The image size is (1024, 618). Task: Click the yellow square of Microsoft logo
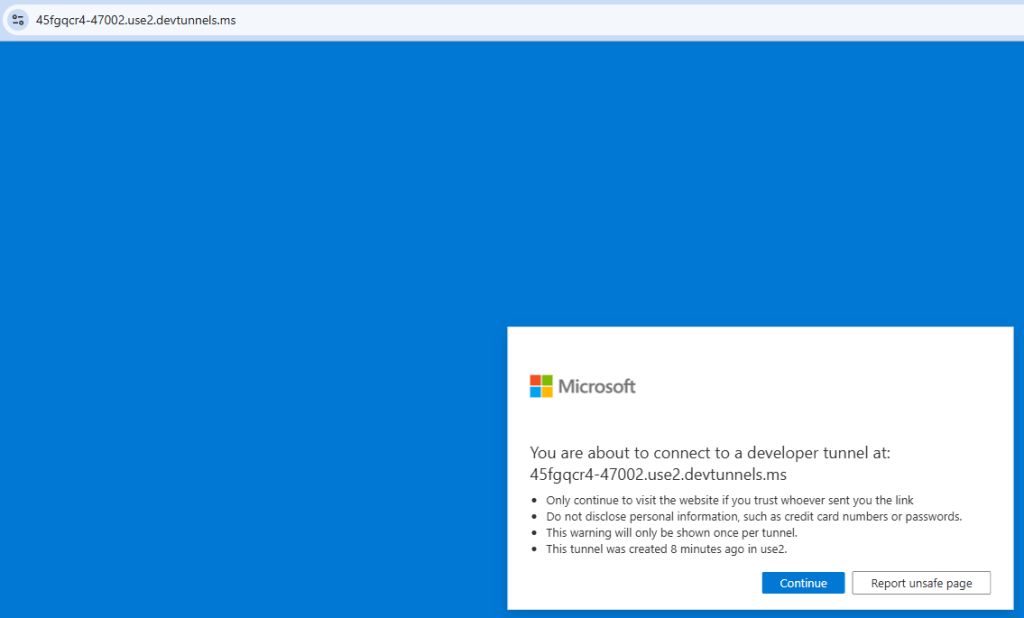click(x=547, y=392)
